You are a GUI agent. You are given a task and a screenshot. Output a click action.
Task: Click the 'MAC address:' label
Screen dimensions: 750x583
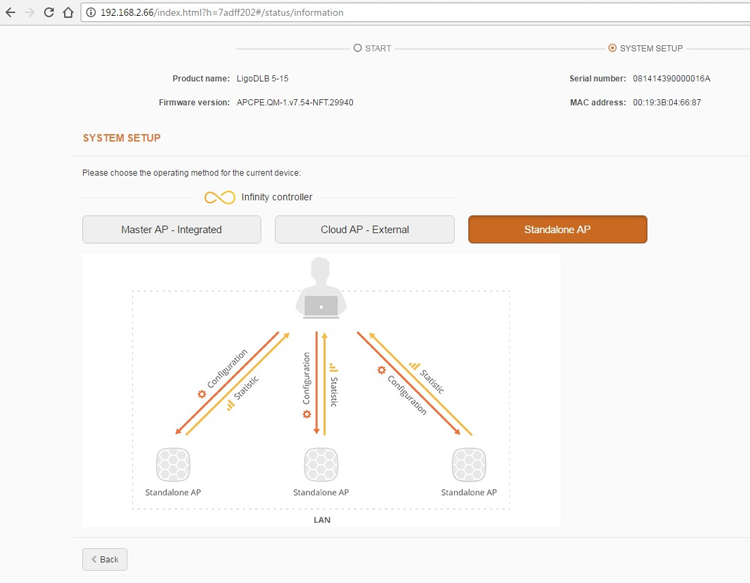(598, 102)
